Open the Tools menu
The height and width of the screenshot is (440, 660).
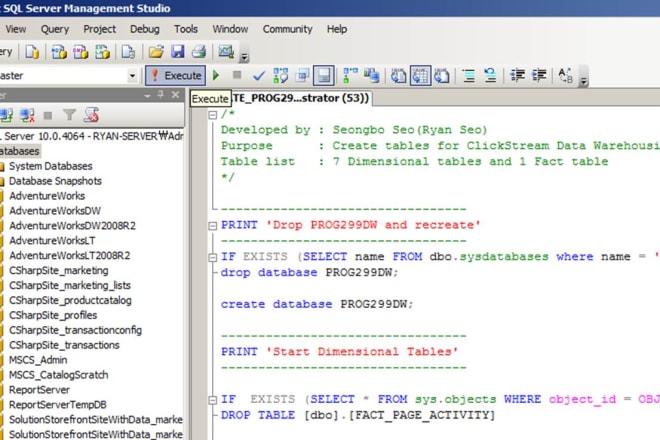click(x=186, y=29)
